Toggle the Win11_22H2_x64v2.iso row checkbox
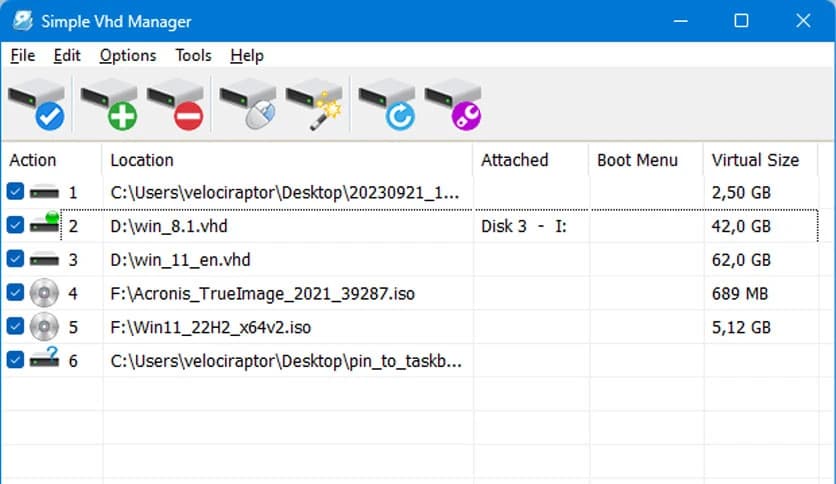The width and height of the screenshot is (836, 484). pos(15,326)
